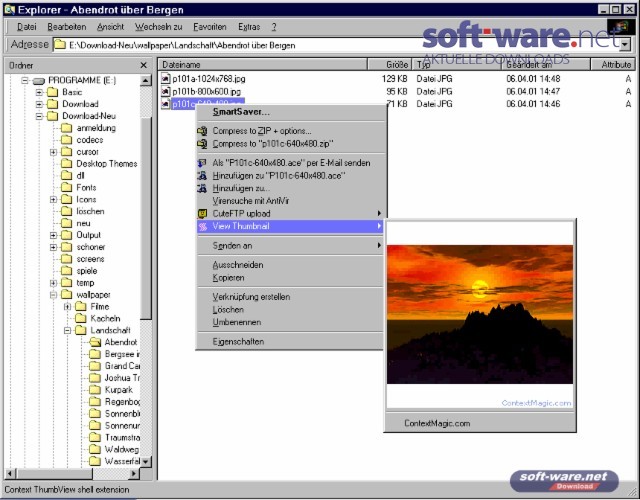The height and width of the screenshot is (500, 640).
Task: Collapse the wallpaper folder node
Action: pos(53,295)
